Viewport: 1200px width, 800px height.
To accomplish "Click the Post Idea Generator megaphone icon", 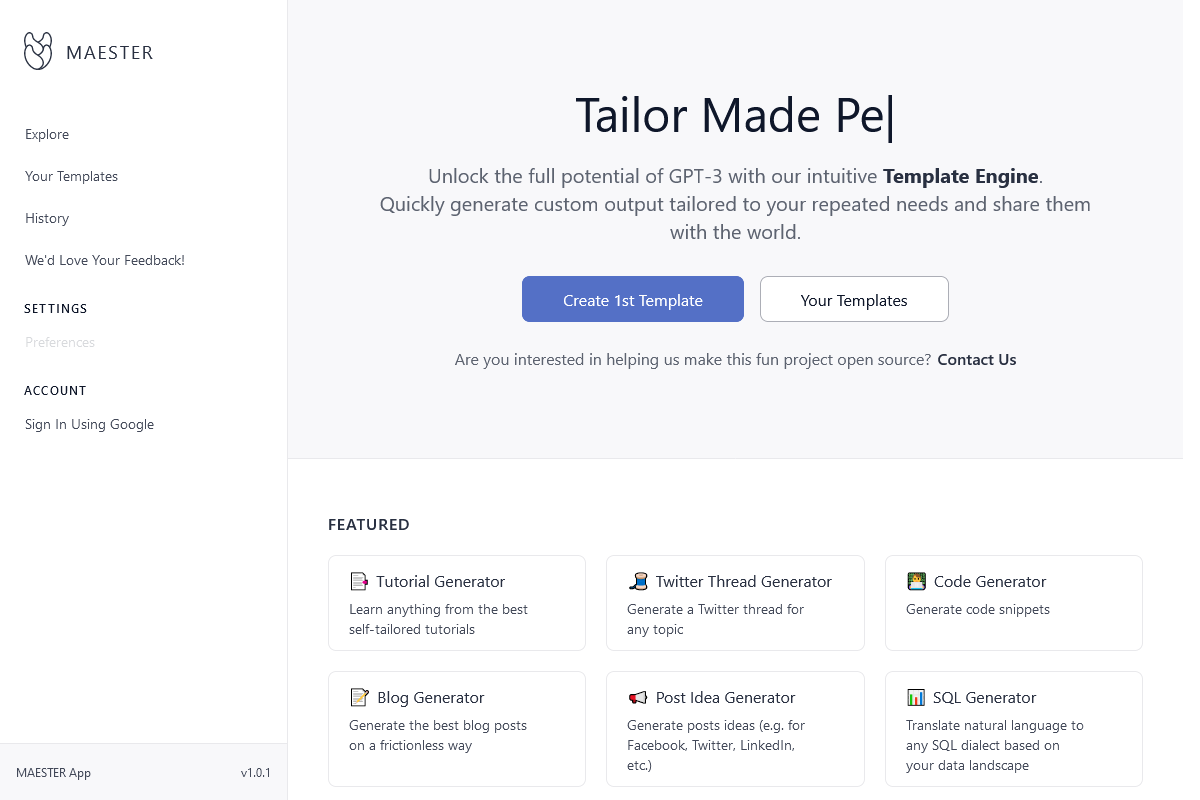I will coord(638,698).
